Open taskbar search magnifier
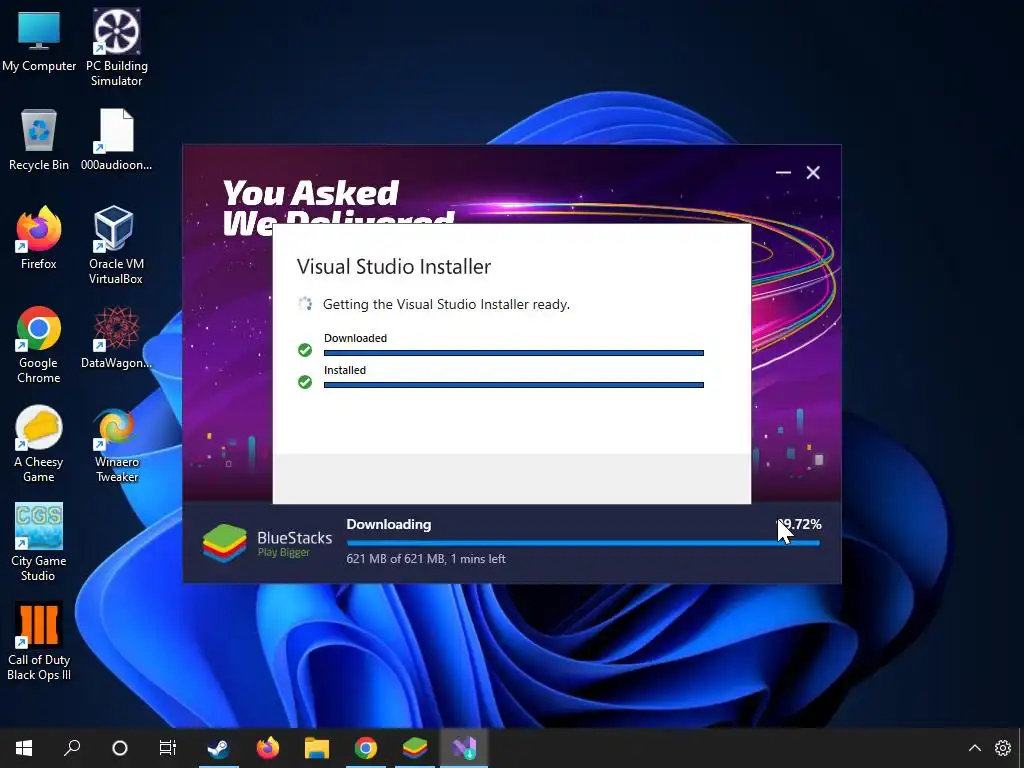1024x768 pixels. coord(72,747)
